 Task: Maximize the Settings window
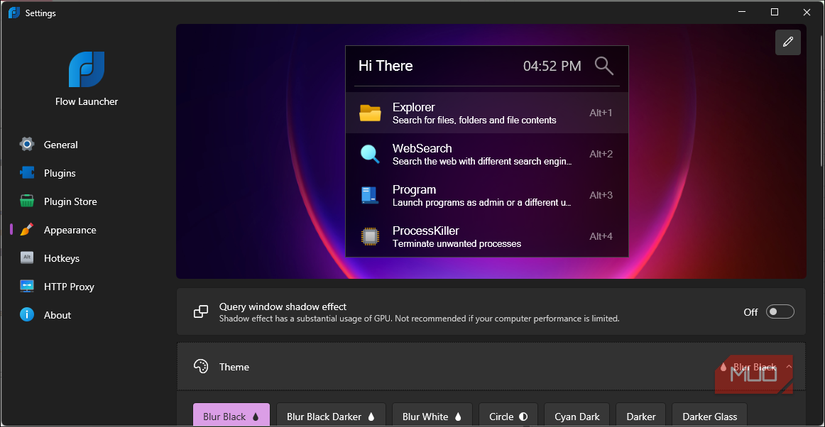pos(774,12)
